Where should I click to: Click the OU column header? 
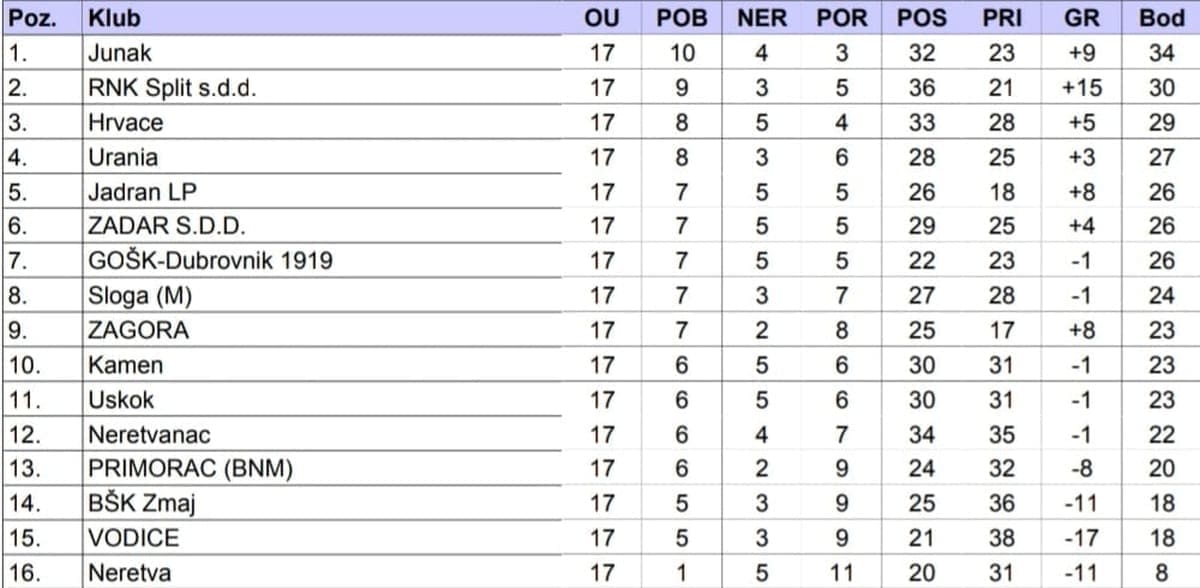tap(602, 18)
